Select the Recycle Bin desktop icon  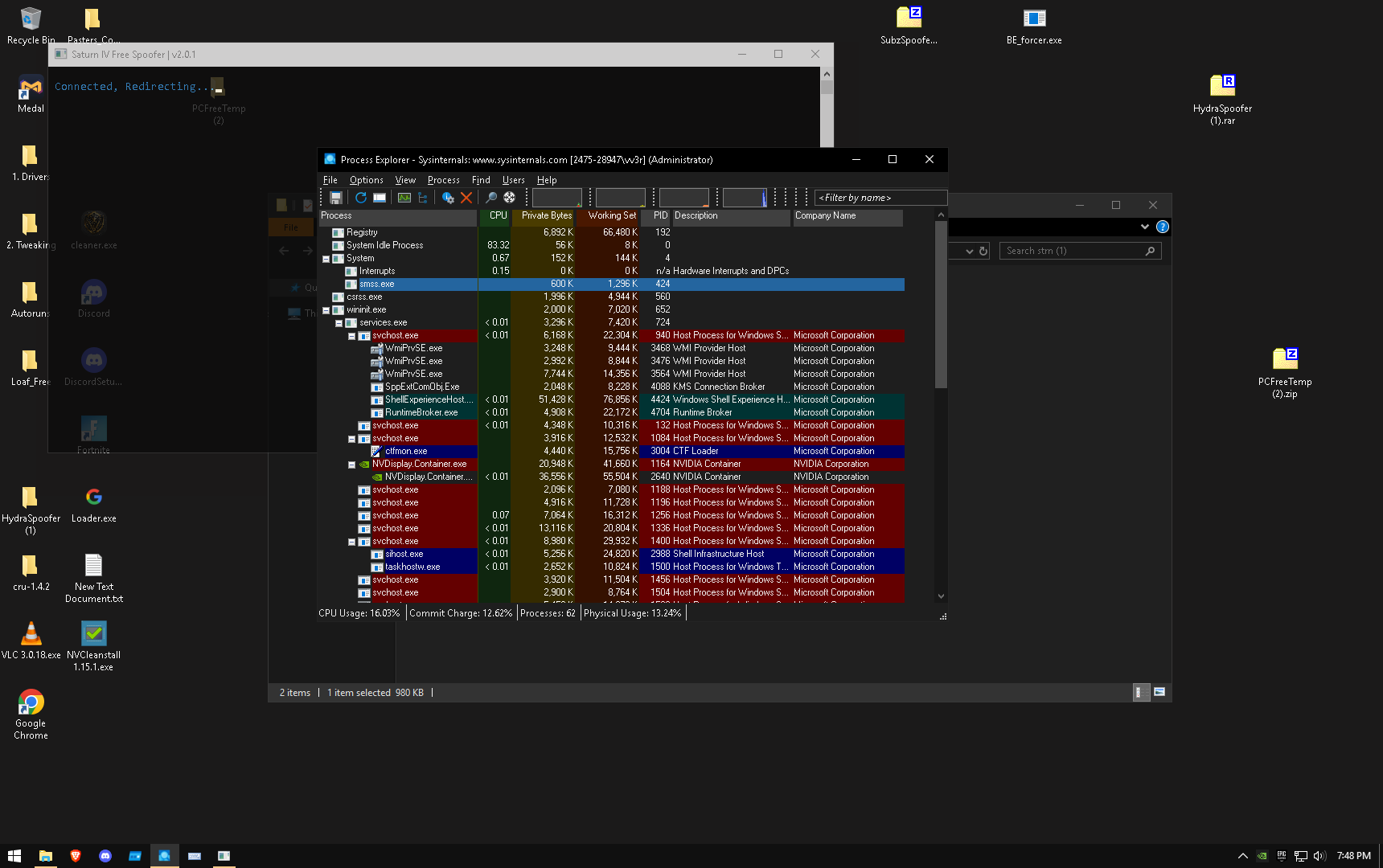tap(31, 26)
